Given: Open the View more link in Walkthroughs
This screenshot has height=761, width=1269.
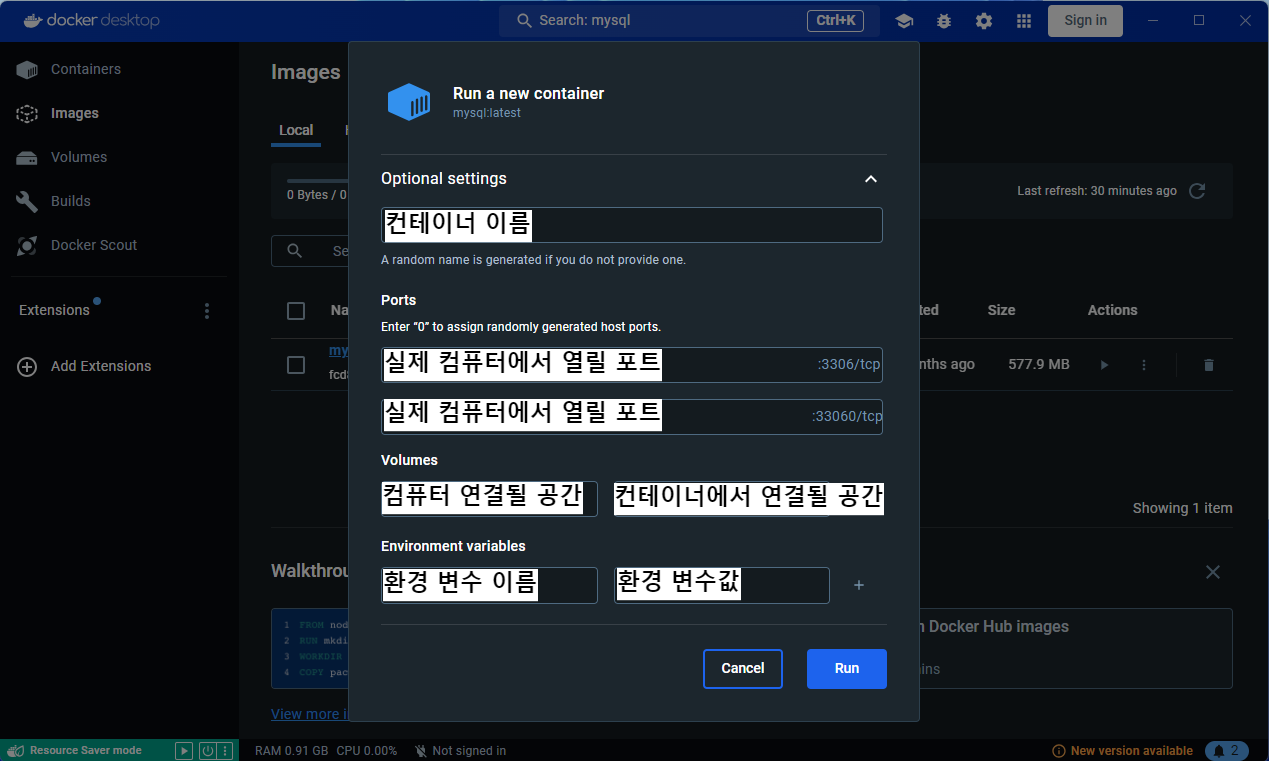Looking at the screenshot, I should click(310, 714).
